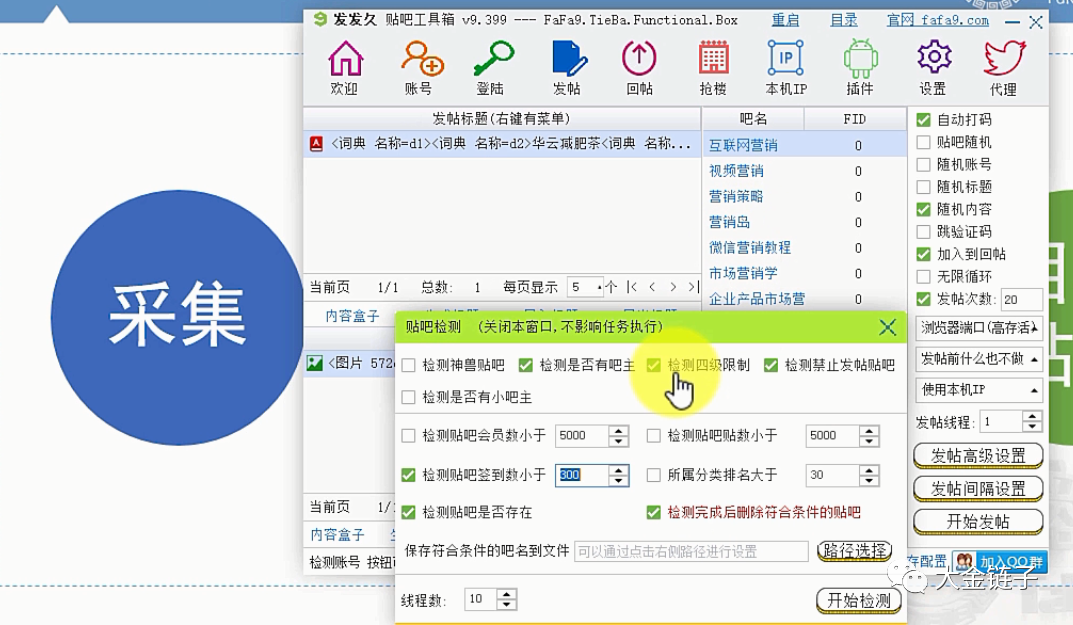Open 使用本机IP dropdown

979,390
